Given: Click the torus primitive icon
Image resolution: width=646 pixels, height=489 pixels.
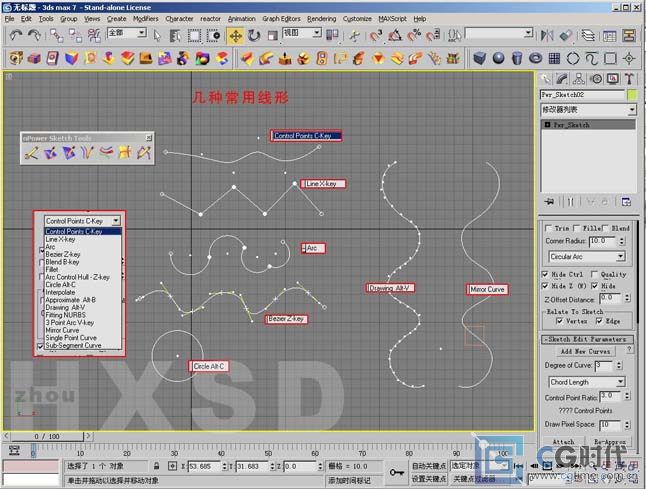Looking at the screenshot, I should tap(536, 58).
